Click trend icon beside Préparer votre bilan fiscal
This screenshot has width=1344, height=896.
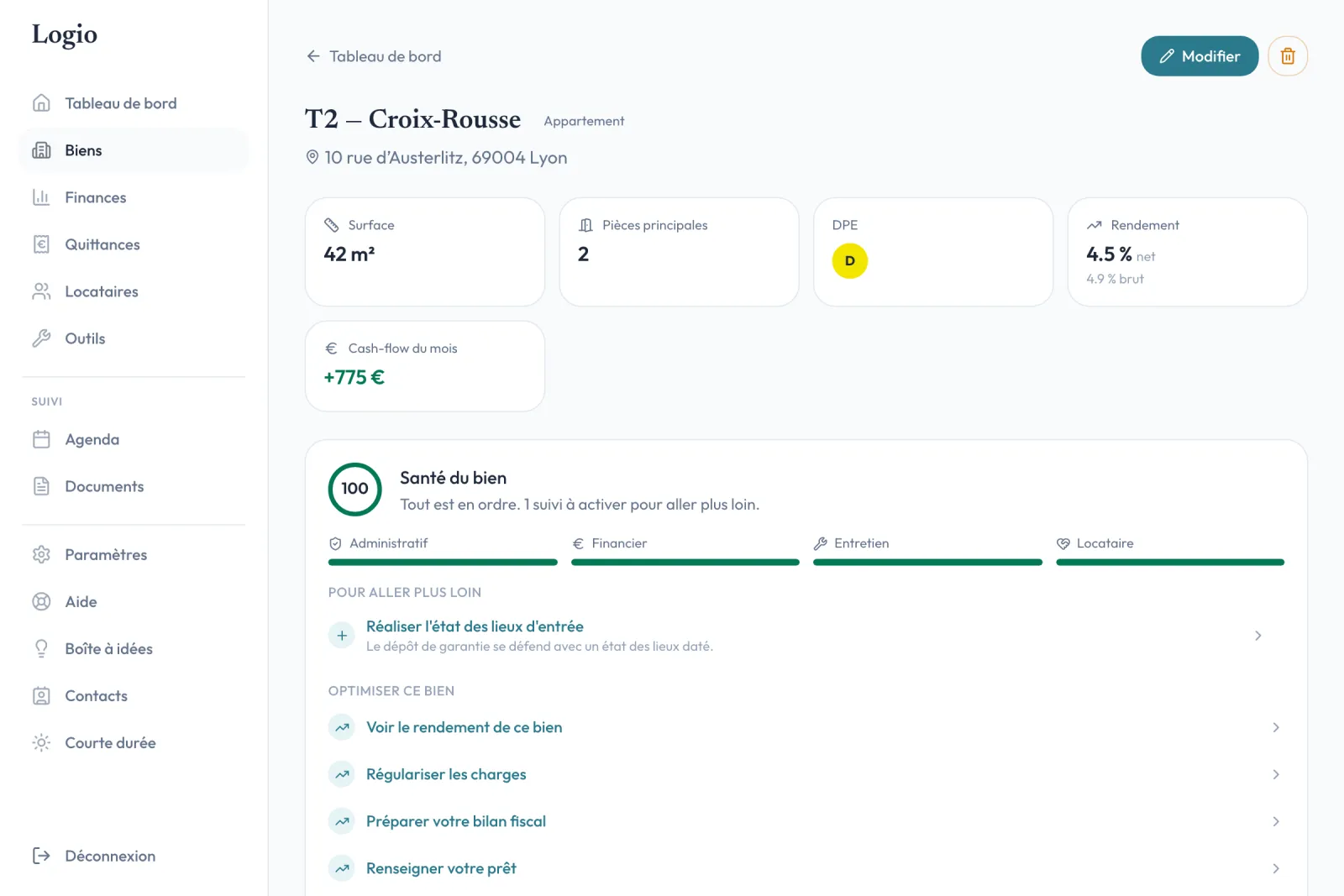[x=342, y=821]
